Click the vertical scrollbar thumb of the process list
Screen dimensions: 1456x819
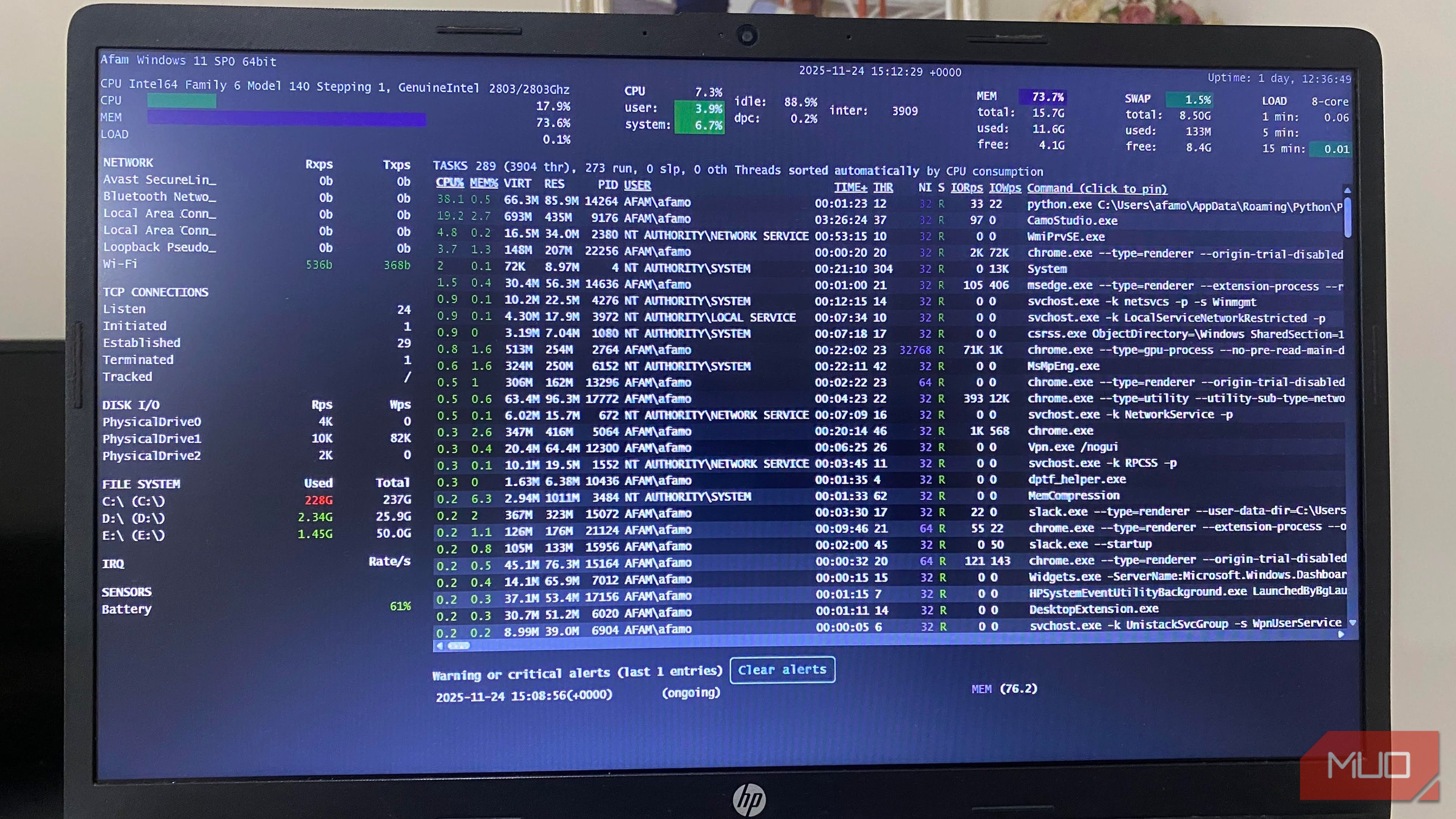tap(1347, 217)
